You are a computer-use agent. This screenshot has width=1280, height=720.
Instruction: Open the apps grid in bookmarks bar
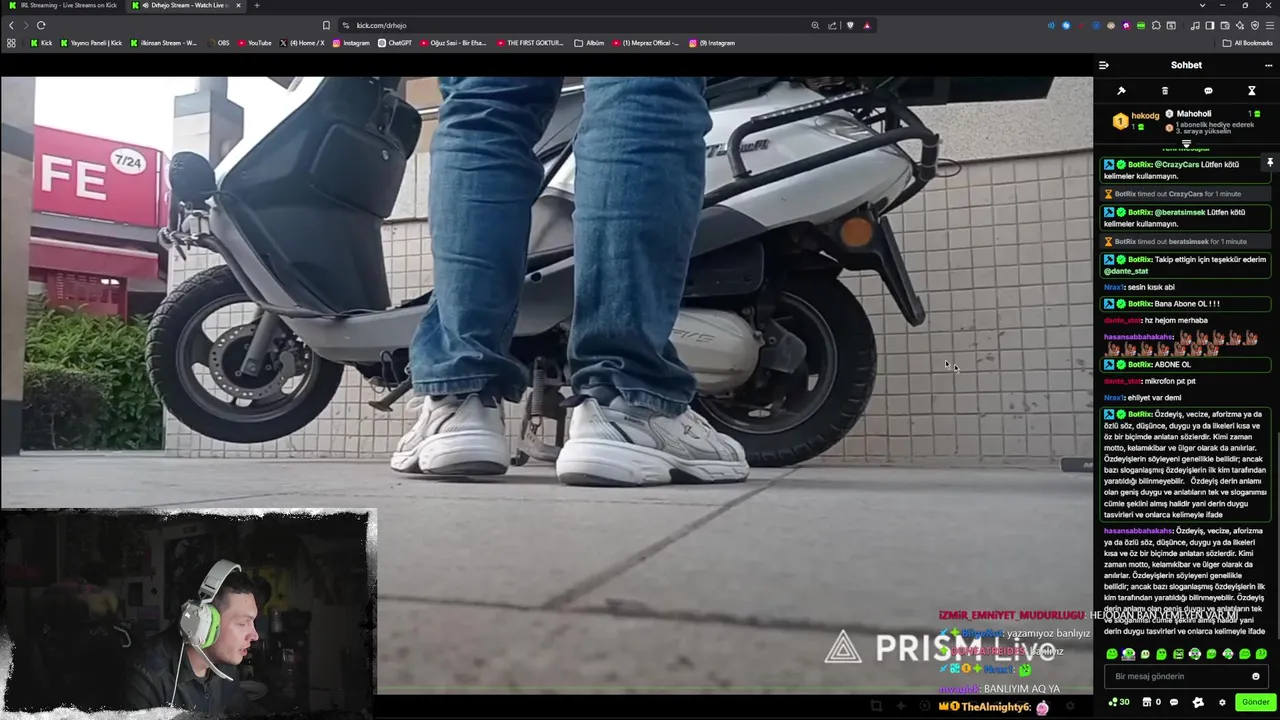click(11, 43)
